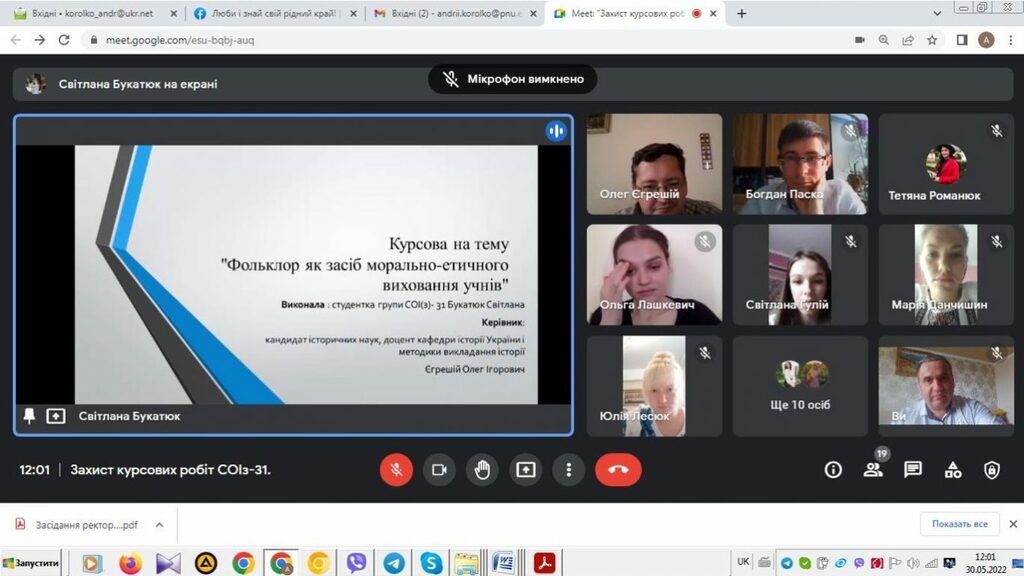Open host controls lock icon
The image size is (1024, 576).
click(992, 470)
